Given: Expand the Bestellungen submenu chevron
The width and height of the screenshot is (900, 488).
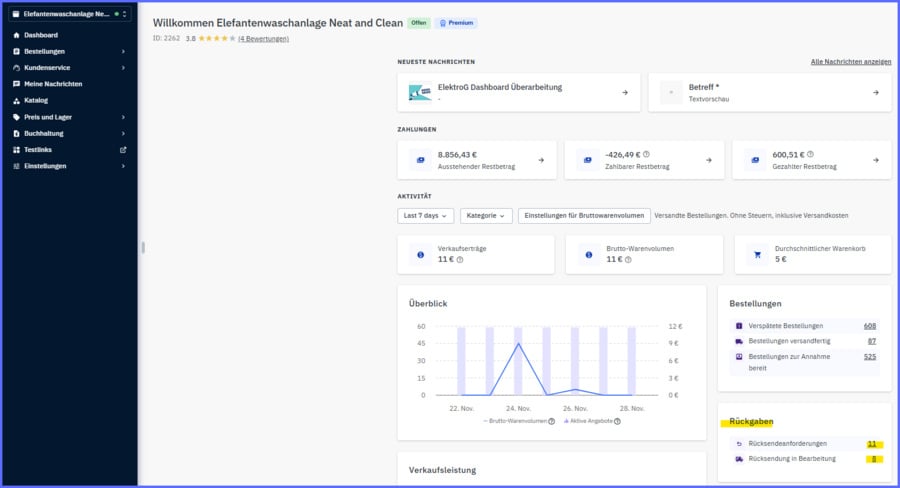Looking at the screenshot, I should click(x=123, y=52).
